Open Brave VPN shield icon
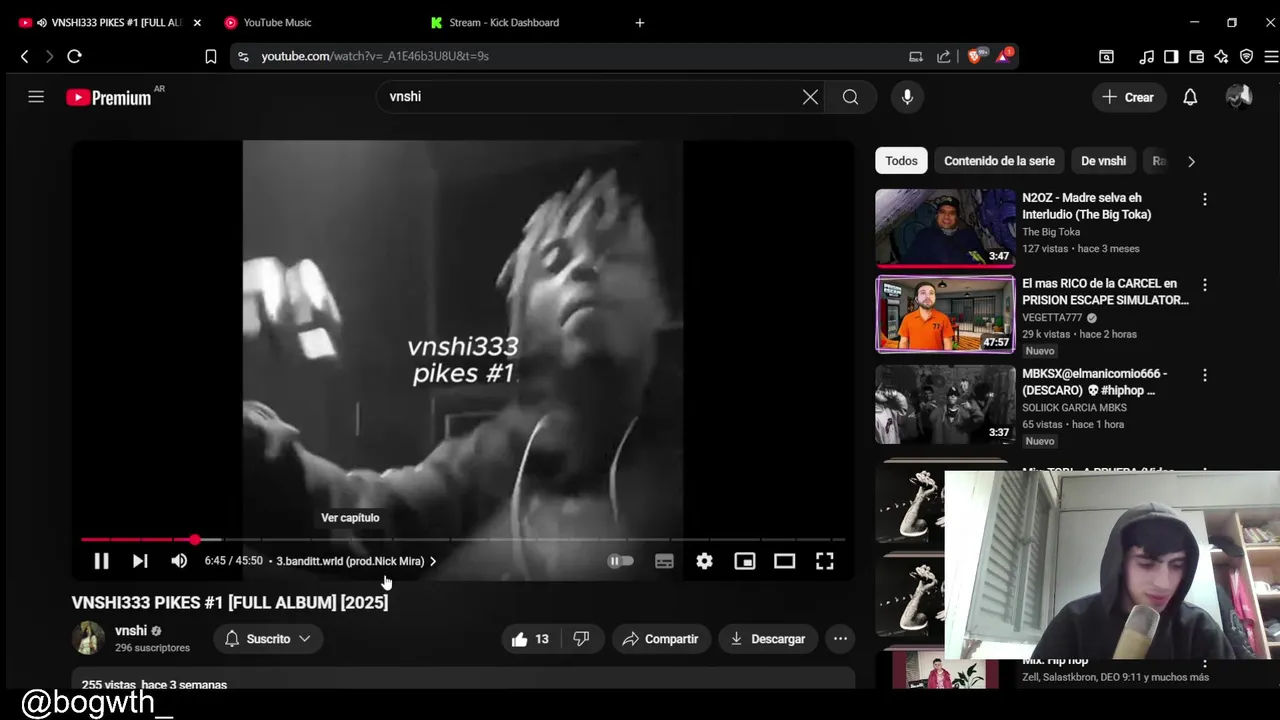The height and width of the screenshot is (720, 1280). 1246,57
